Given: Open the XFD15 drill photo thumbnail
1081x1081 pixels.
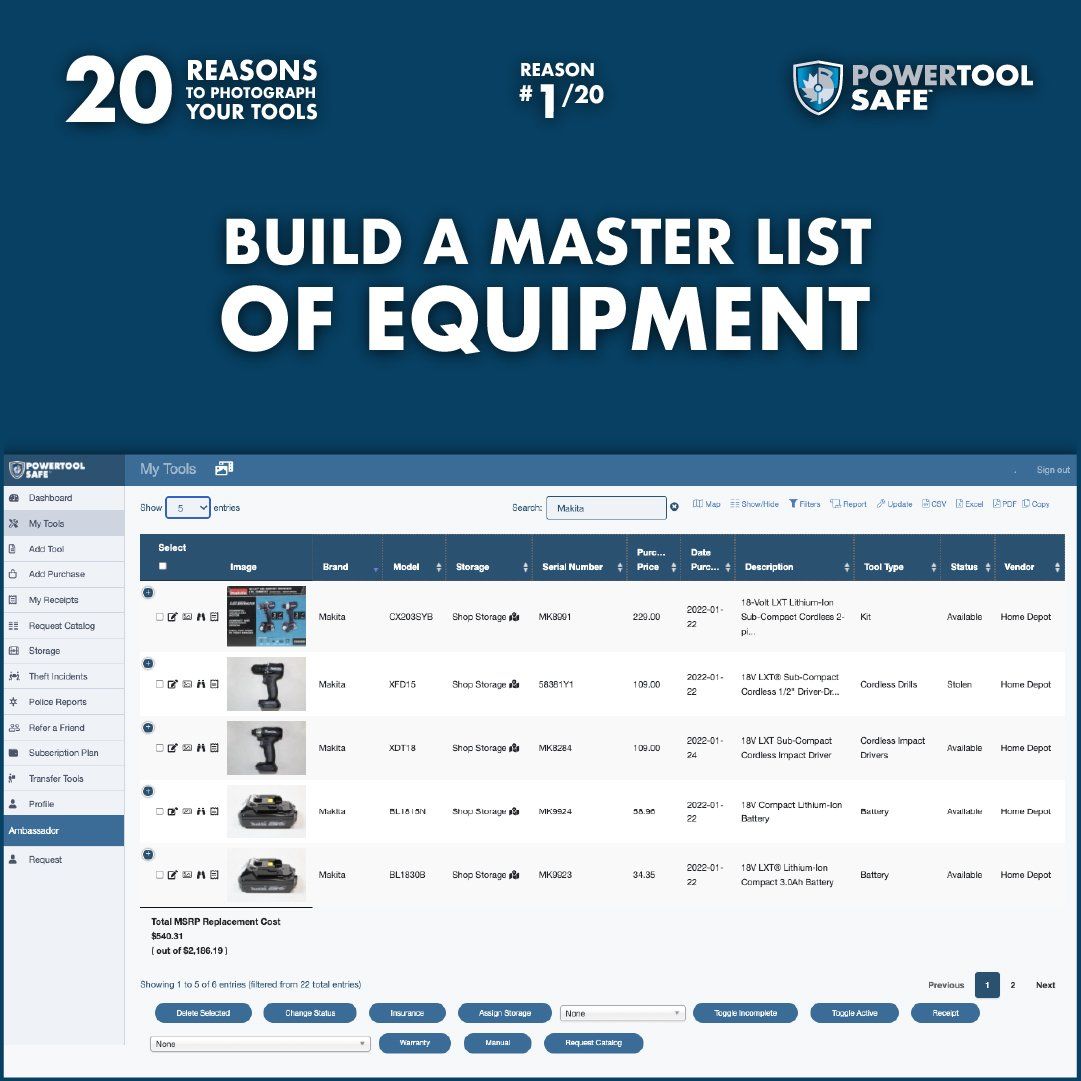Looking at the screenshot, I should click(x=266, y=684).
